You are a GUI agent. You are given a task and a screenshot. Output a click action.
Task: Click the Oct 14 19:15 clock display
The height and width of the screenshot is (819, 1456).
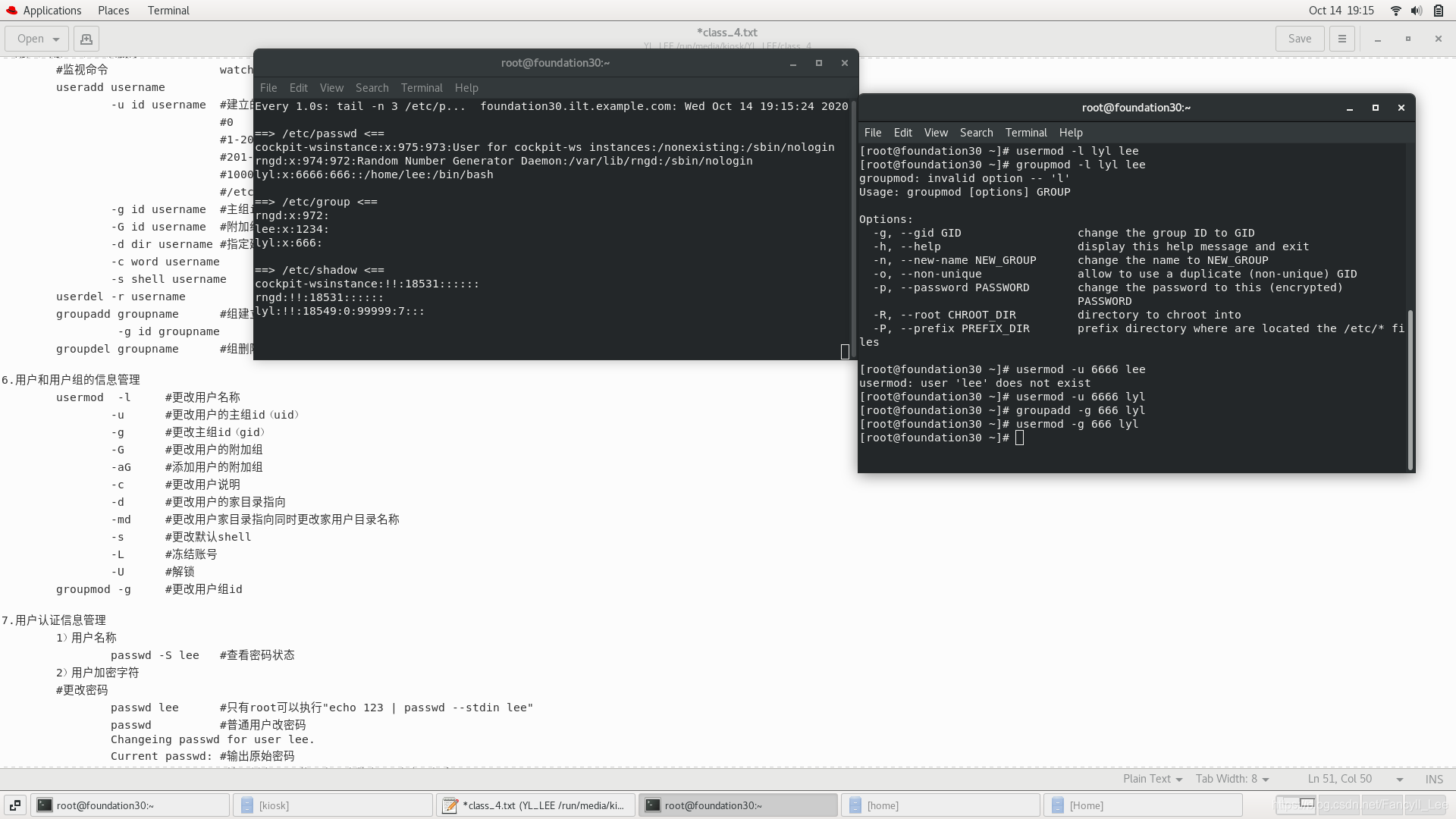coord(1341,11)
